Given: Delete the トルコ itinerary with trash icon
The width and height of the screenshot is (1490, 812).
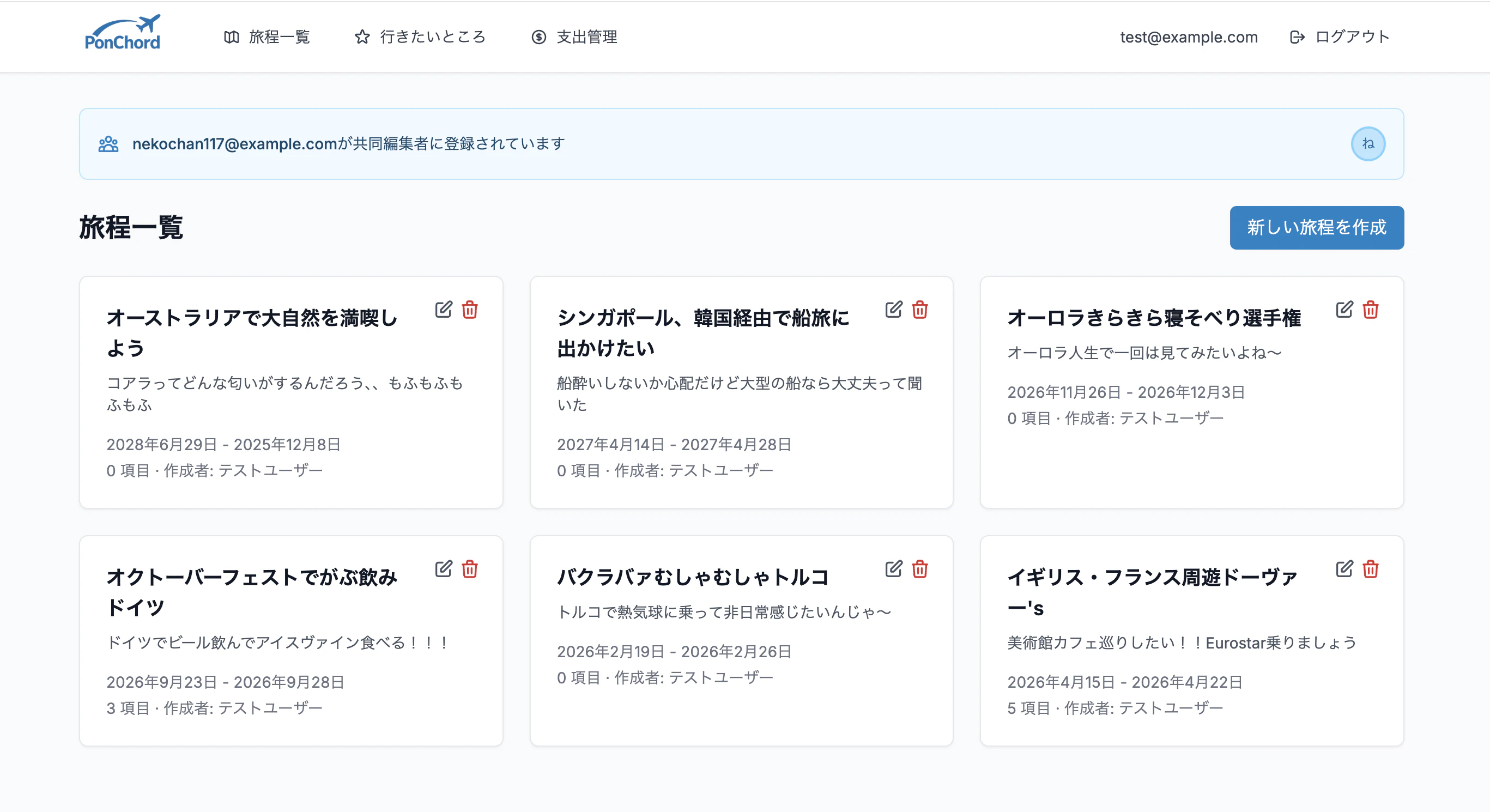Looking at the screenshot, I should pos(920,569).
